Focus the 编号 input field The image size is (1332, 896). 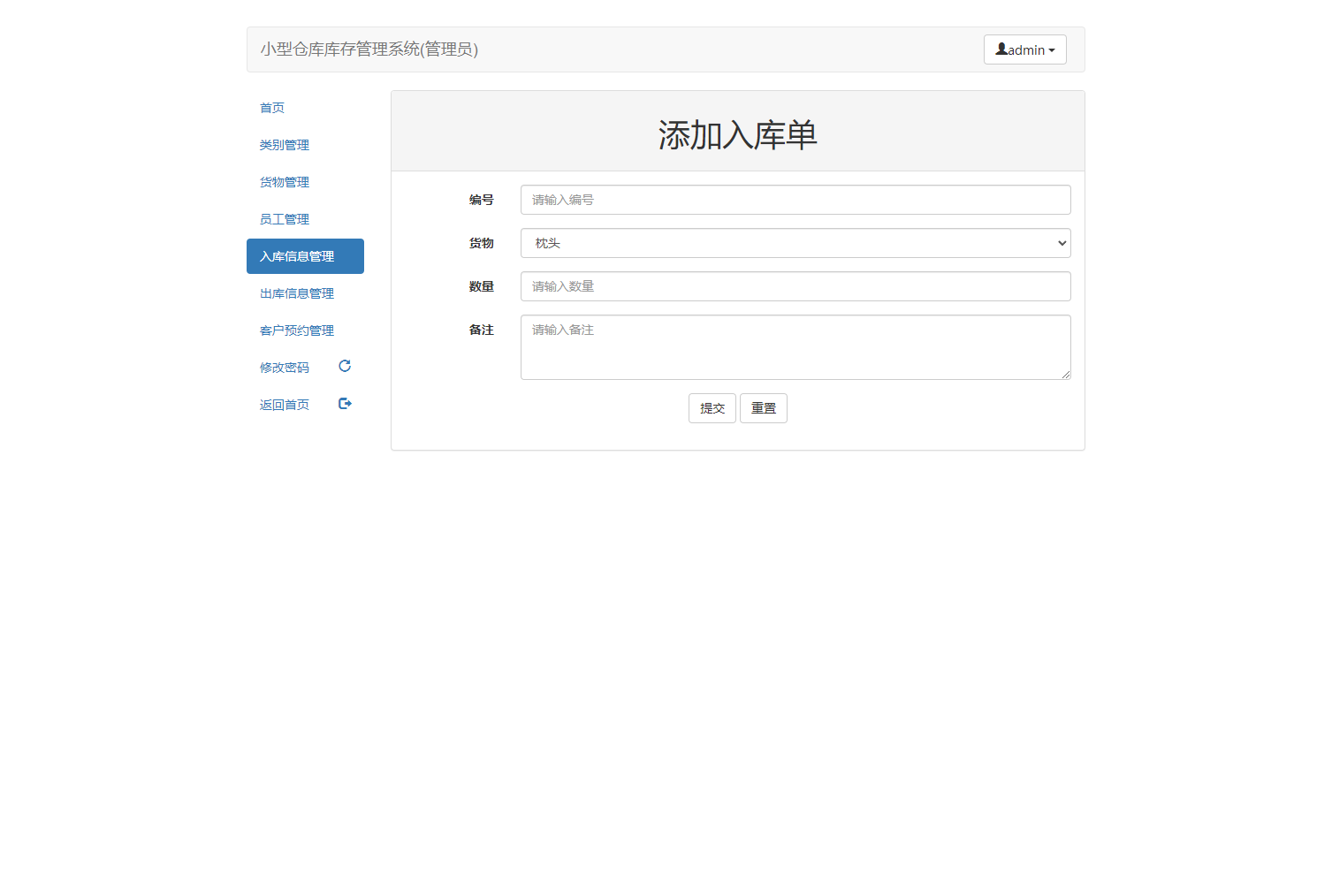click(795, 200)
